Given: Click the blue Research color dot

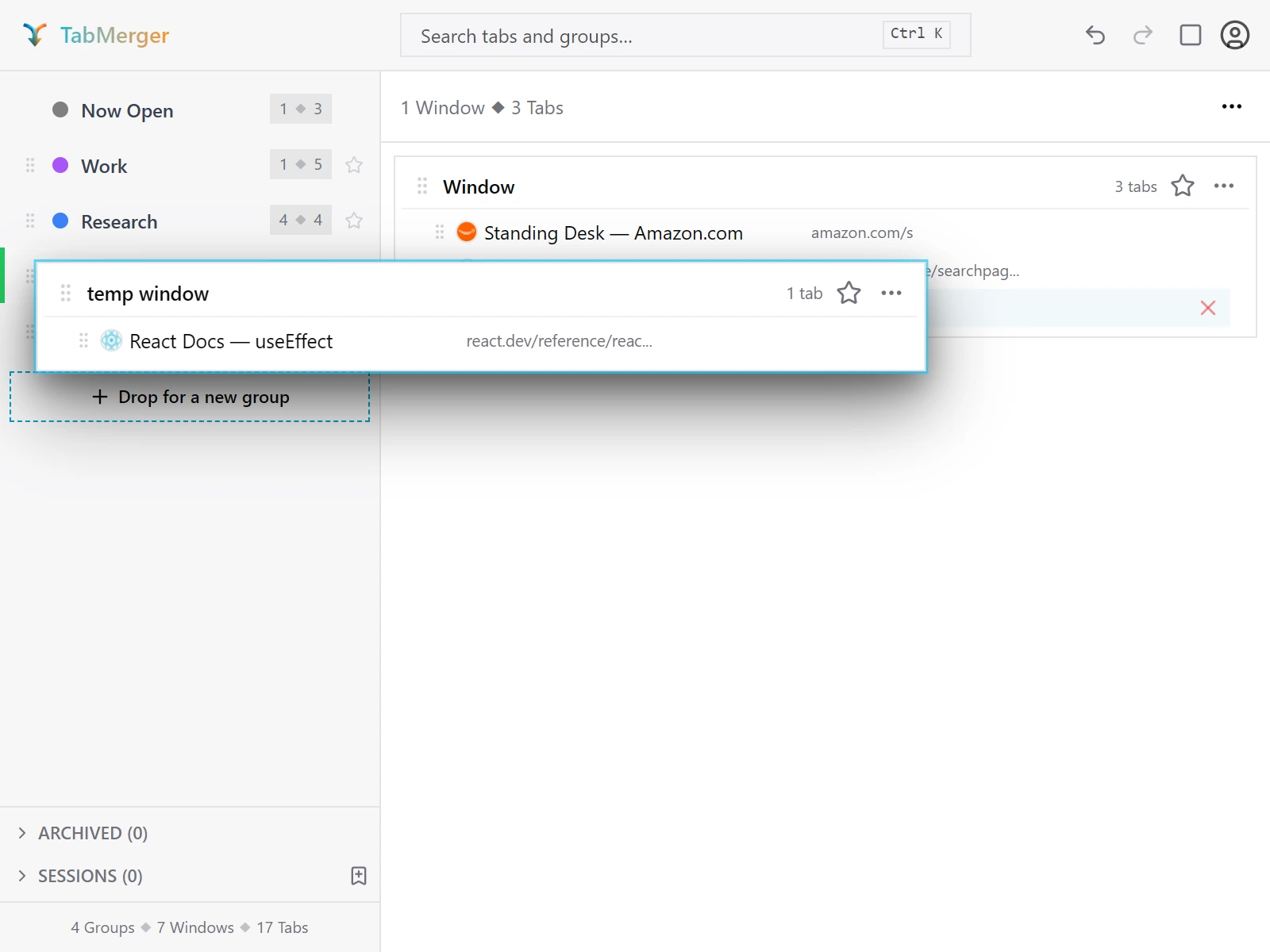Looking at the screenshot, I should (60, 221).
